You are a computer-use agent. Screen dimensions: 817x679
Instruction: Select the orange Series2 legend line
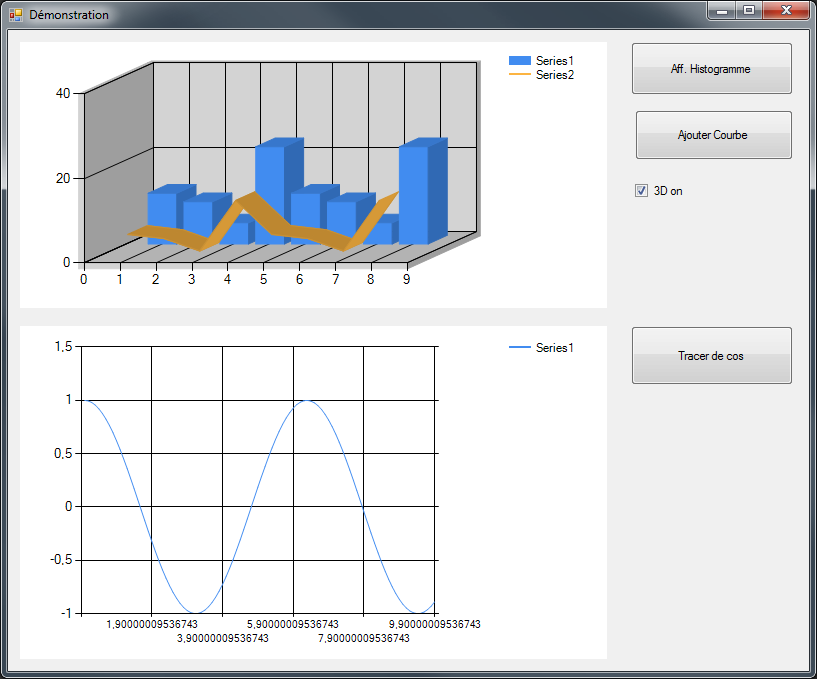click(x=519, y=75)
